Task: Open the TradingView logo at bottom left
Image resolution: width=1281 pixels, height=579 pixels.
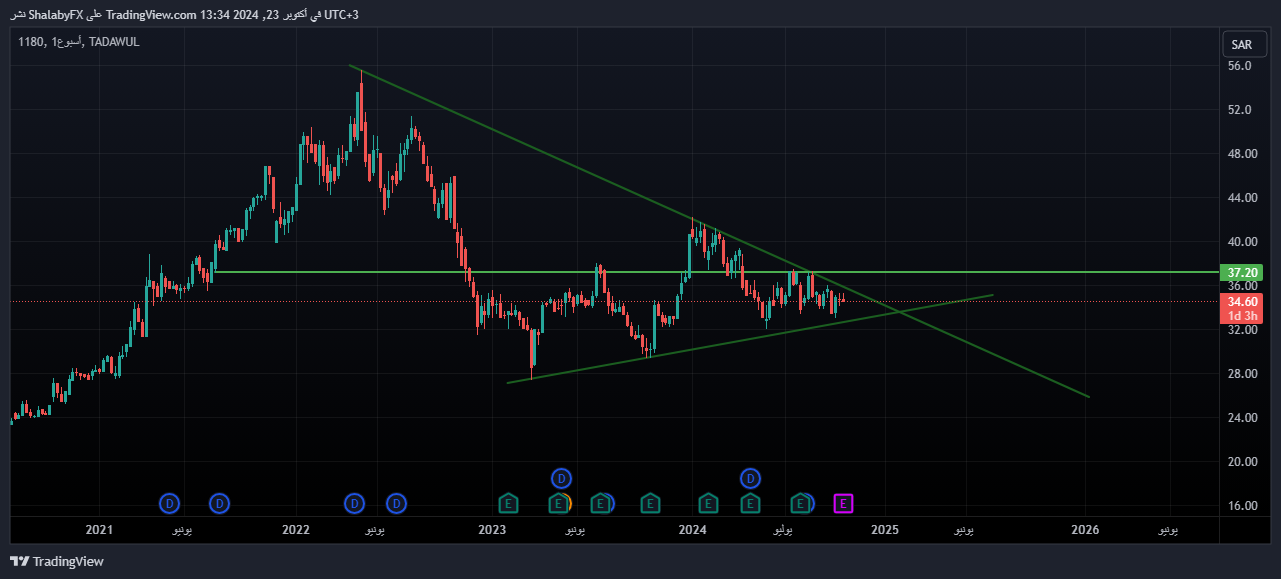Action: pyautogui.click(x=57, y=561)
